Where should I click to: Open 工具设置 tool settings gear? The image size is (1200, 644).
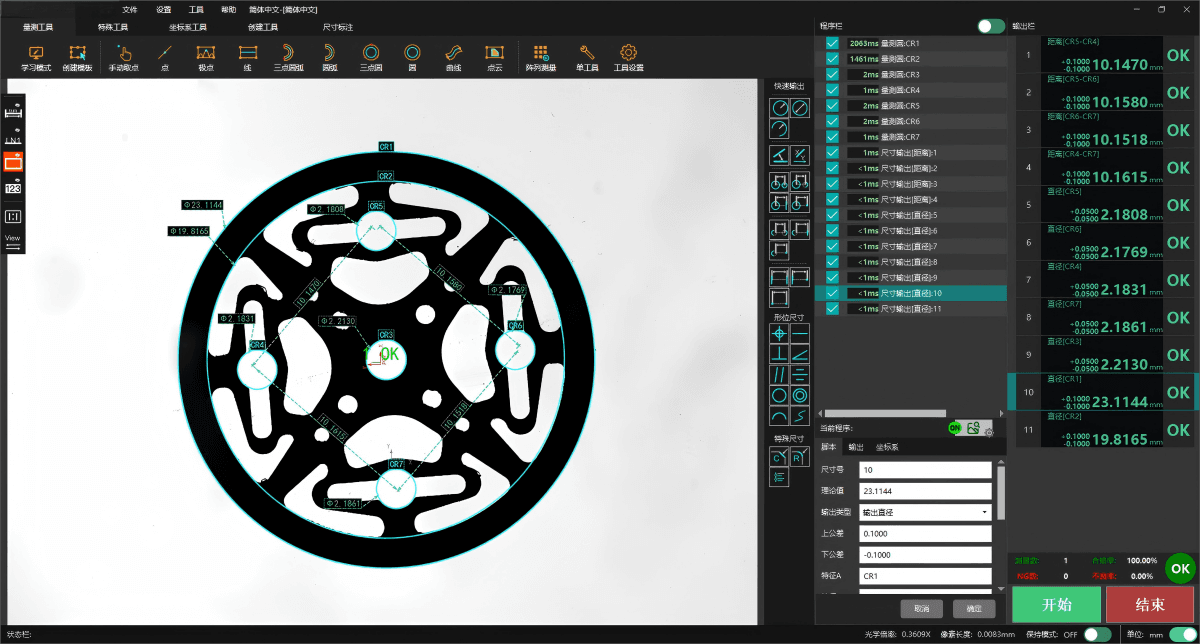pos(628,57)
